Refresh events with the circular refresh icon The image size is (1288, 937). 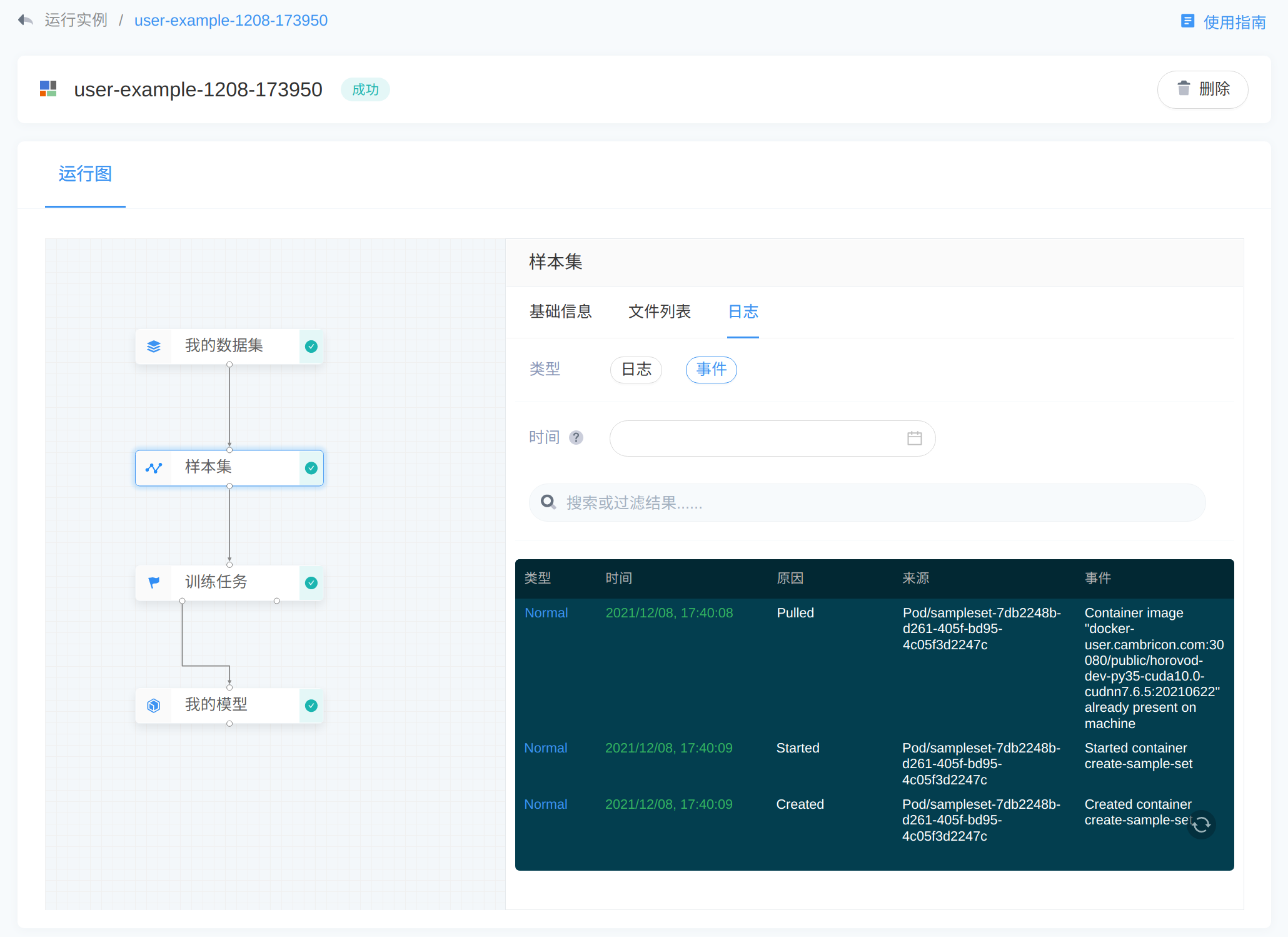1201,825
